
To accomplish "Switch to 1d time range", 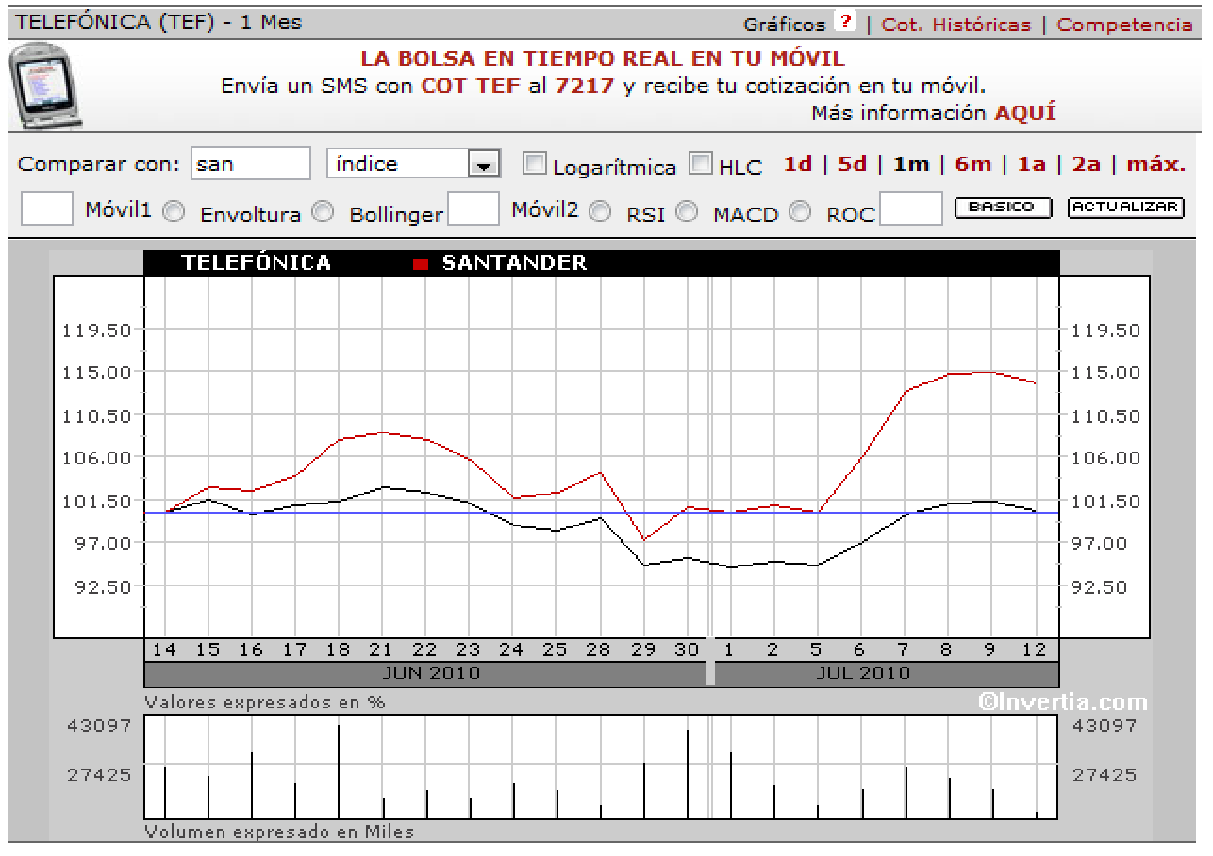I will tap(797, 164).
